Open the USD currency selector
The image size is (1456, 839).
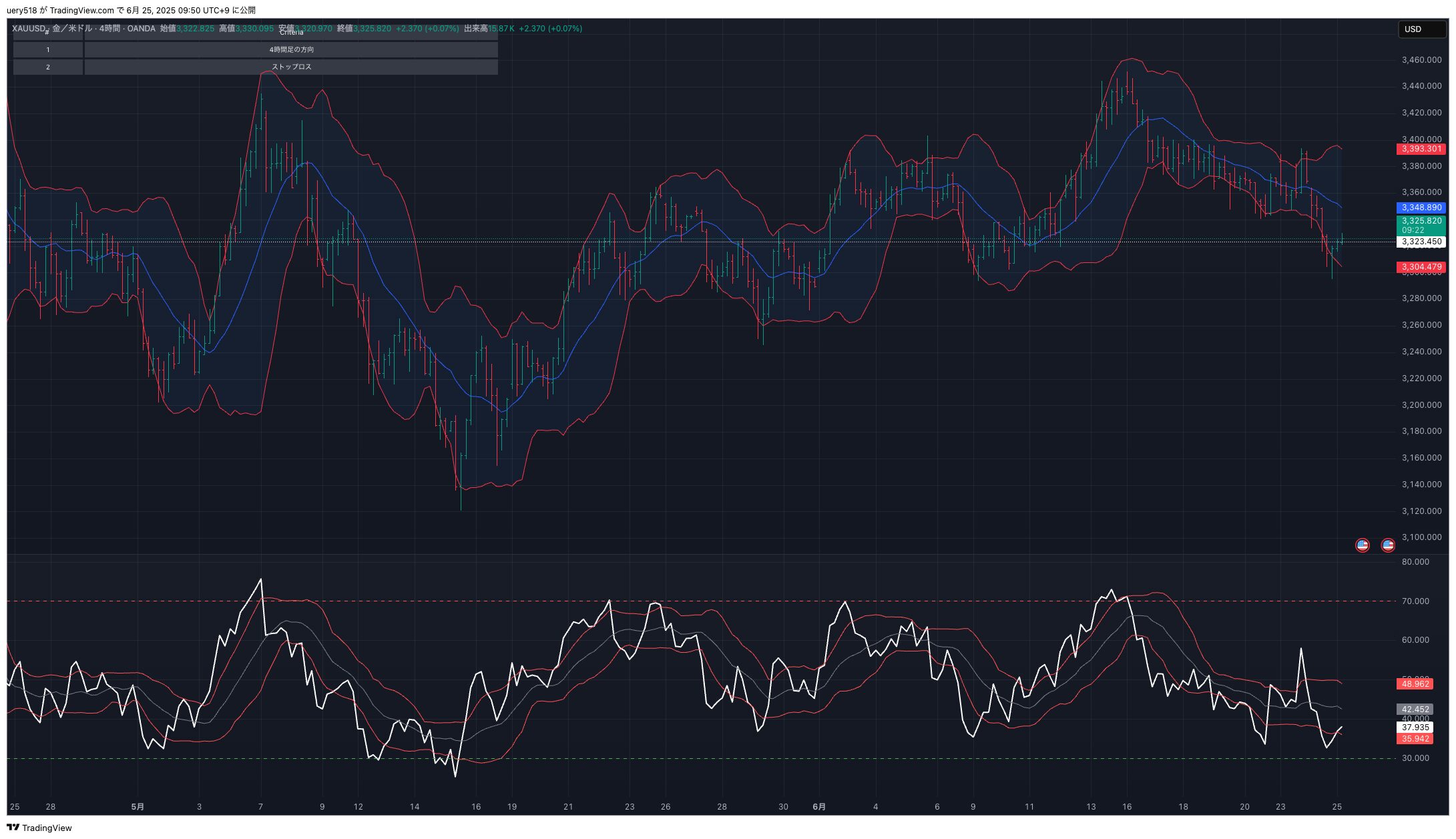1421,29
